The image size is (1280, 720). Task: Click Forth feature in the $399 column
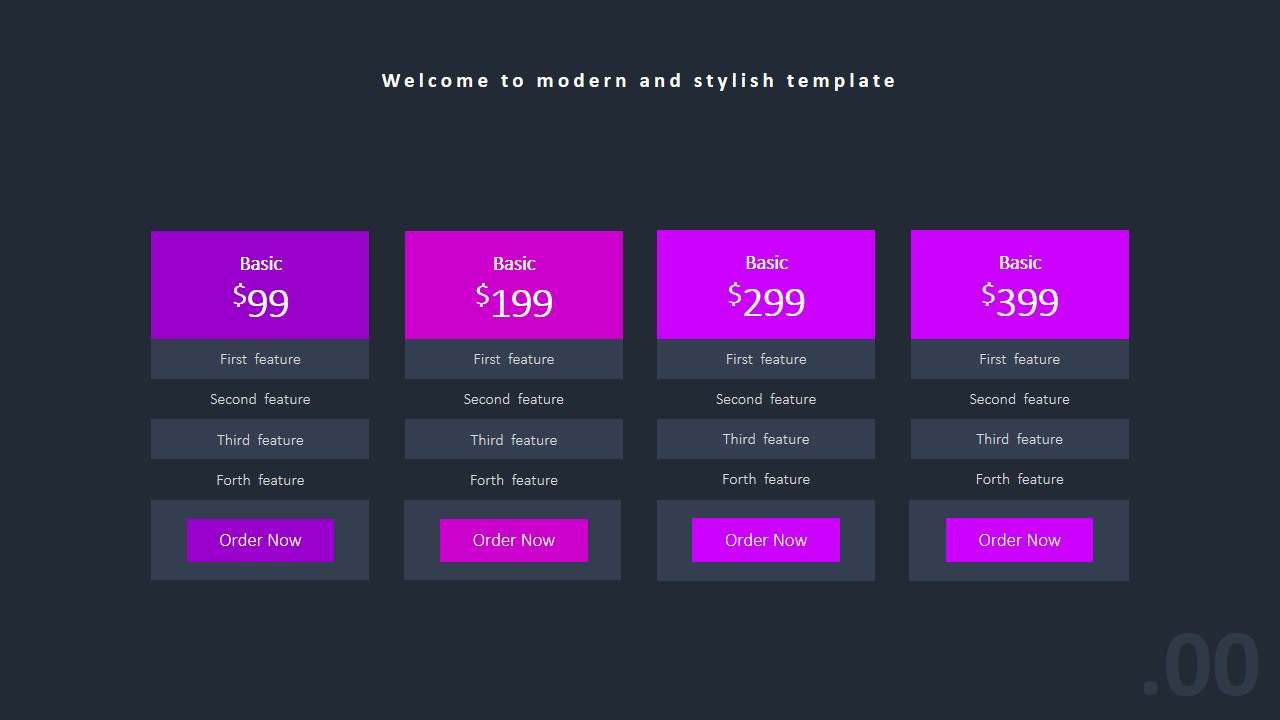pos(1019,479)
